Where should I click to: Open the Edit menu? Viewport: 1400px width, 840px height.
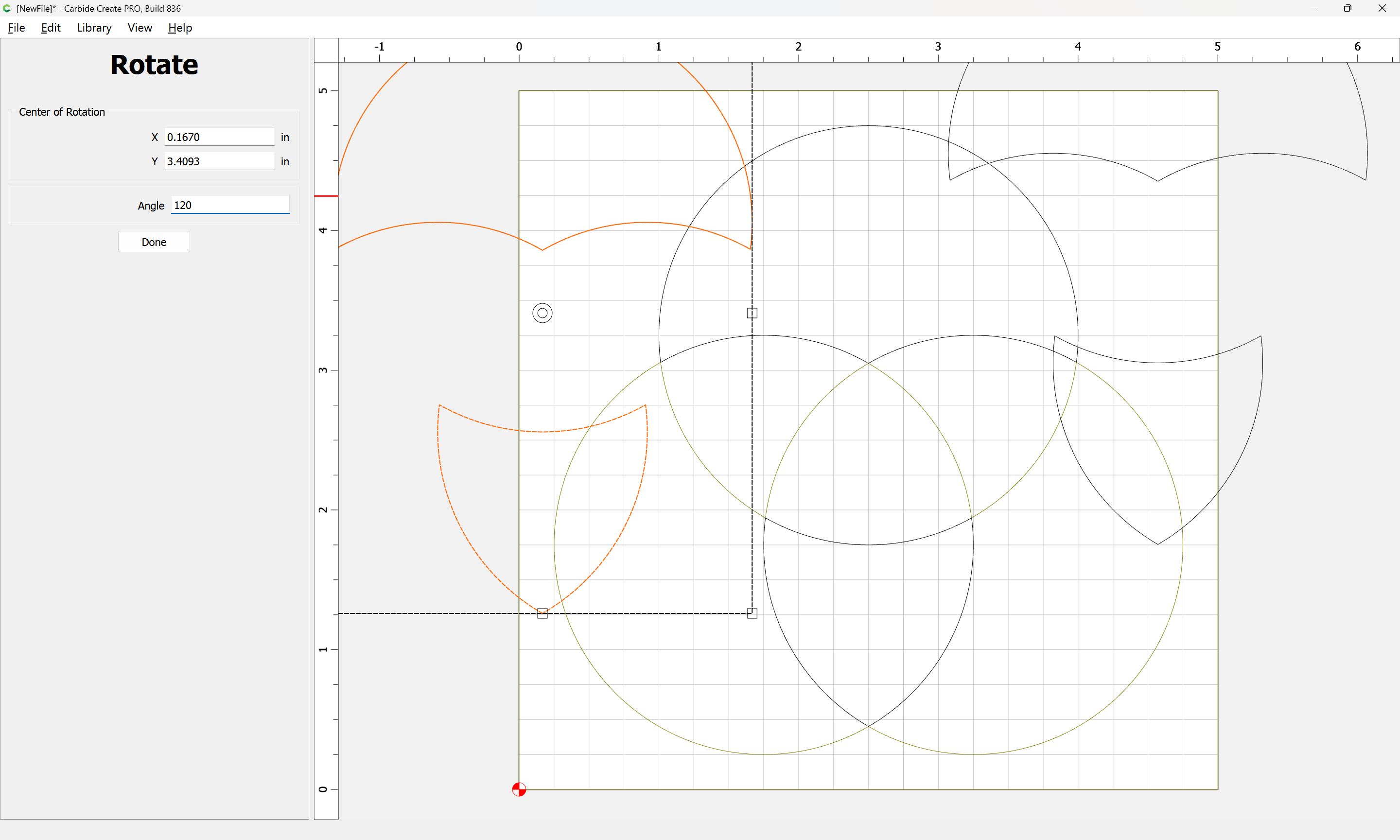[x=51, y=28]
